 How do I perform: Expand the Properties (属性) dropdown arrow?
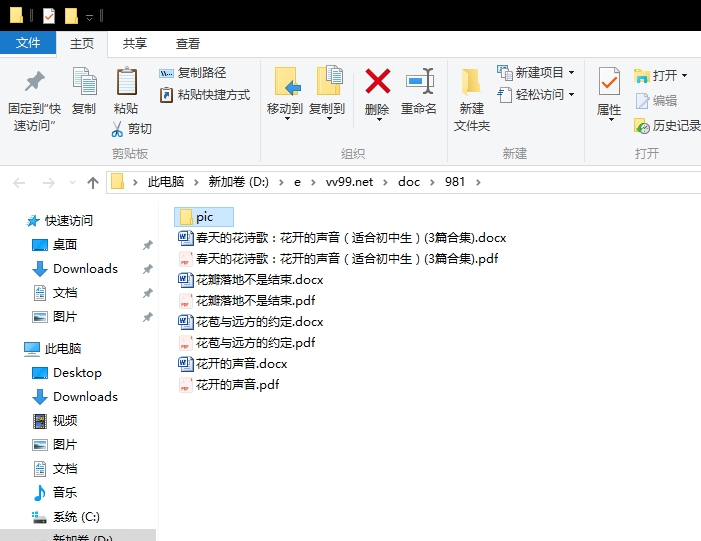(611, 119)
